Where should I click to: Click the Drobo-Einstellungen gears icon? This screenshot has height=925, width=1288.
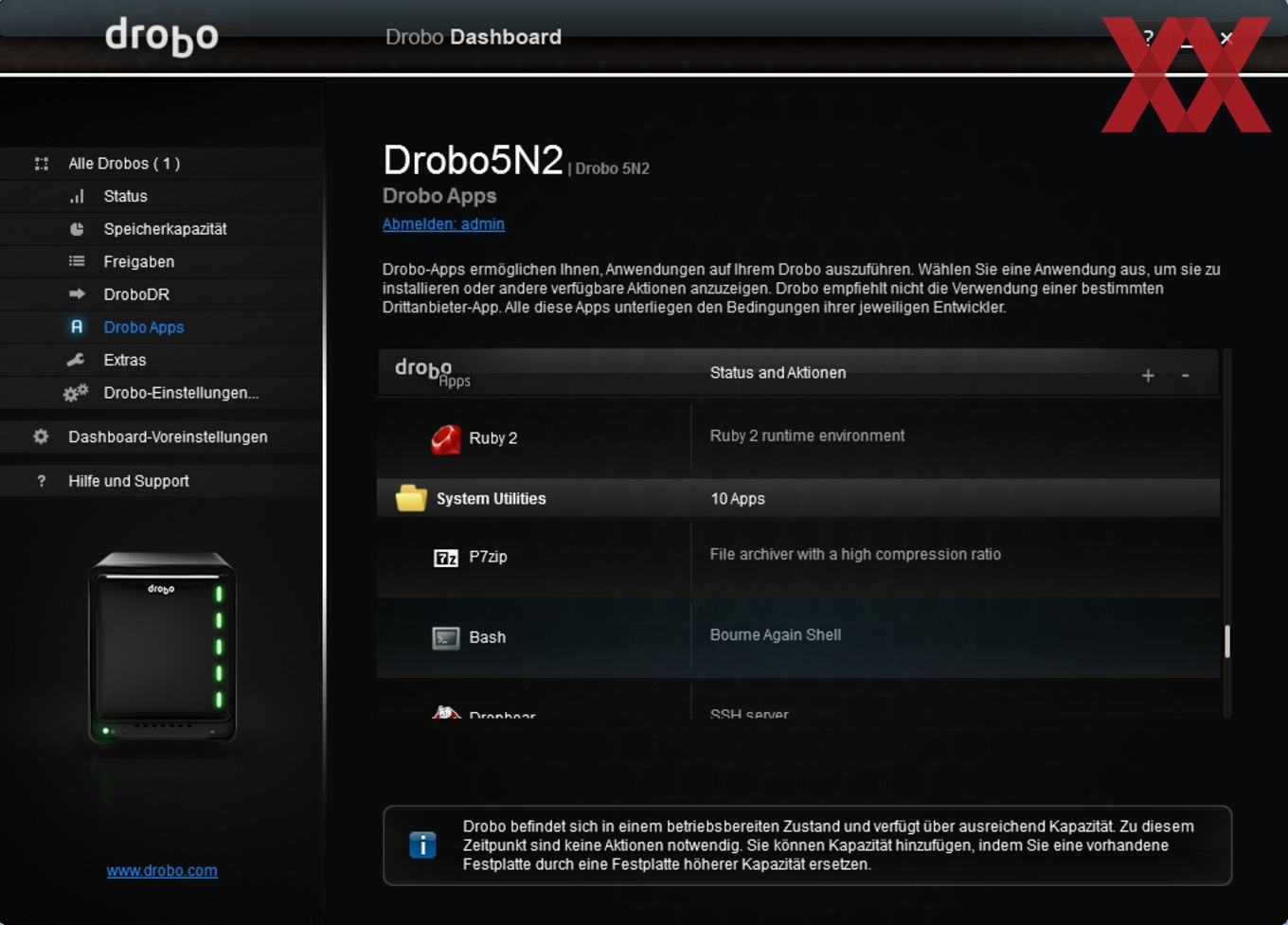pyautogui.click(x=76, y=392)
